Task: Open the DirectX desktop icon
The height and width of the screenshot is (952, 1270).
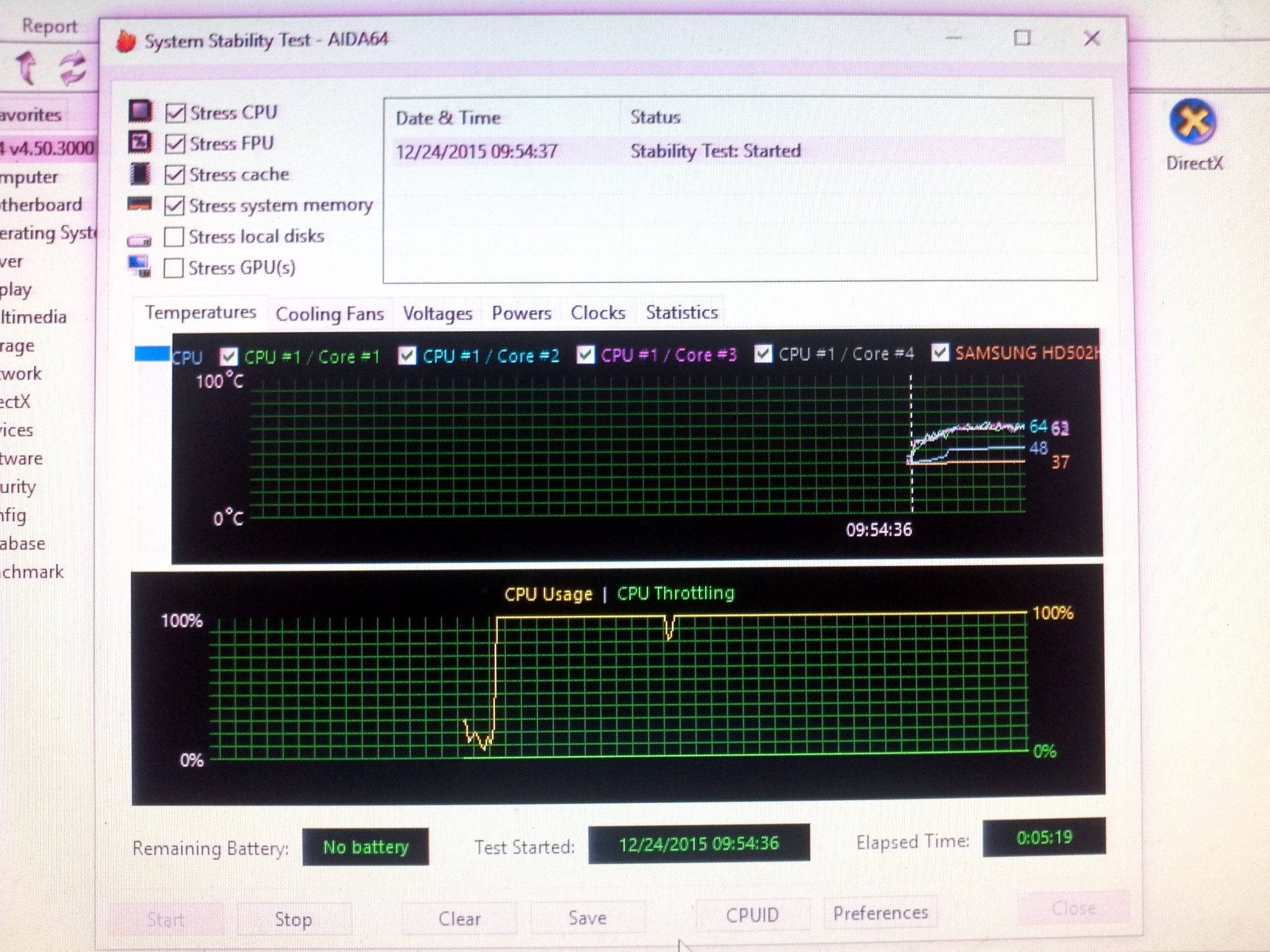Action: pos(1193,135)
